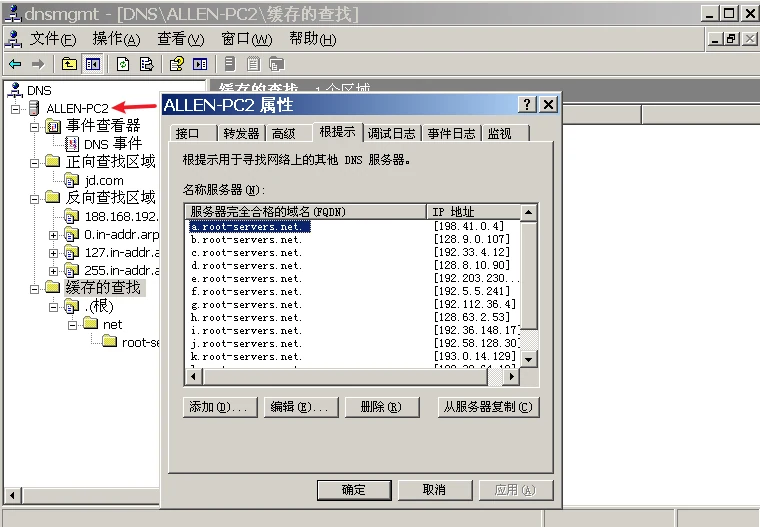
Task: Open the 操作(A) menu
Action: [116, 39]
